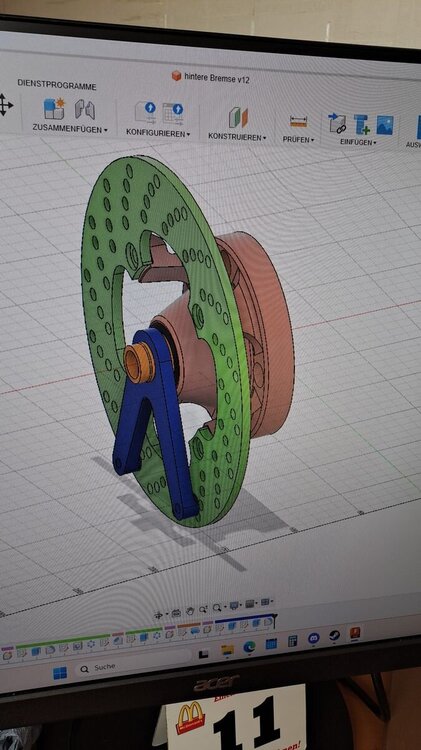Click the hintere Bremse v12 document title

[x=217, y=78]
